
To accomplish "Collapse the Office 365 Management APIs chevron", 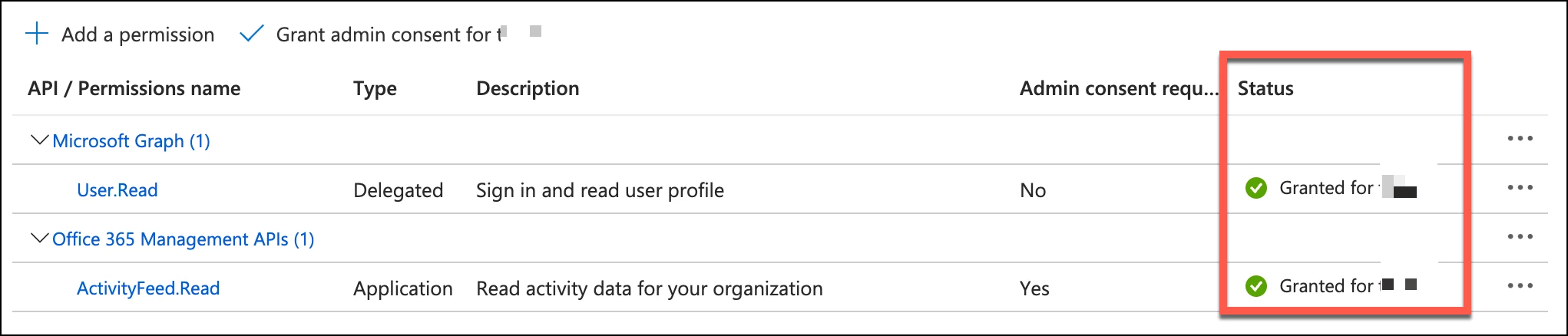I will [38, 239].
